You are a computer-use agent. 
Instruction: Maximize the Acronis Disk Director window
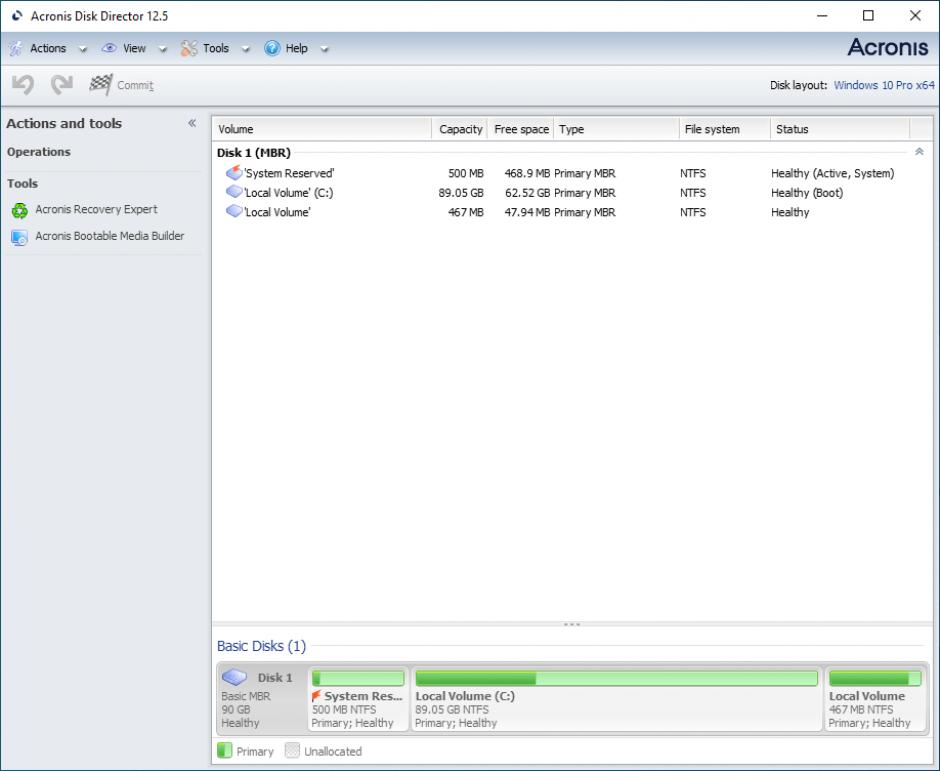coord(868,16)
